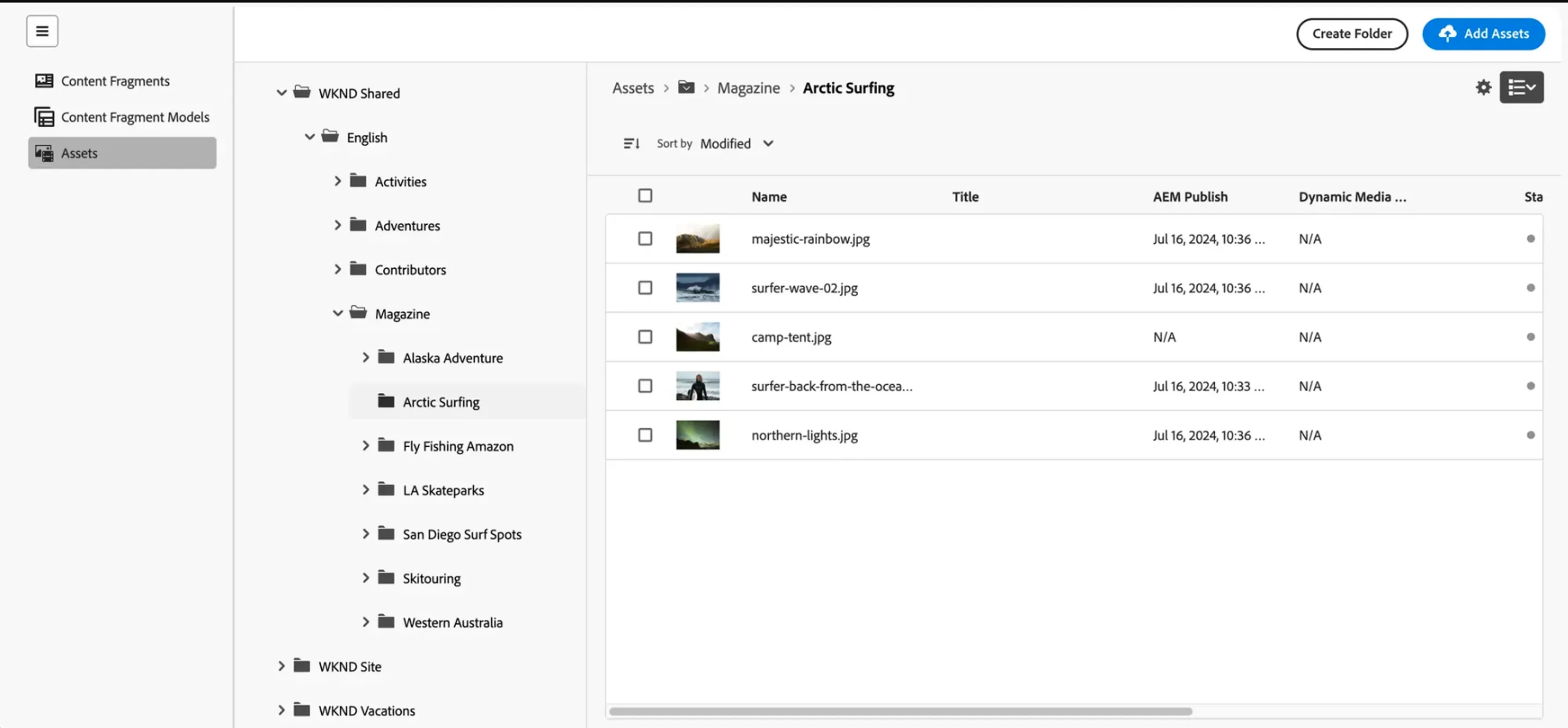Tick the camp-tent.jpg checkbox

click(x=645, y=337)
